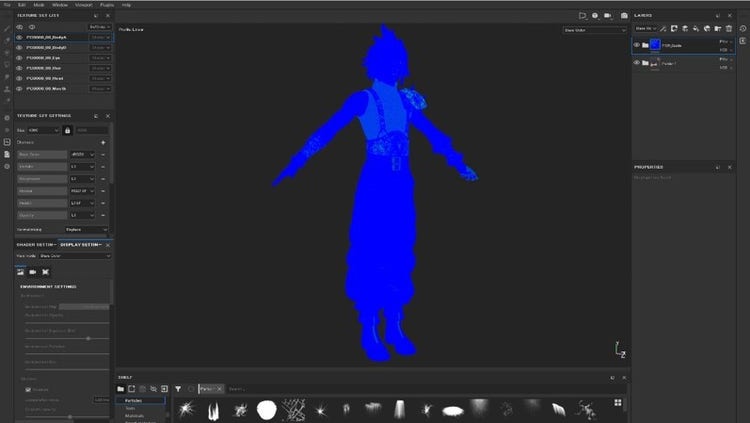Open the View mode dropdown in Display Settings

[75, 256]
